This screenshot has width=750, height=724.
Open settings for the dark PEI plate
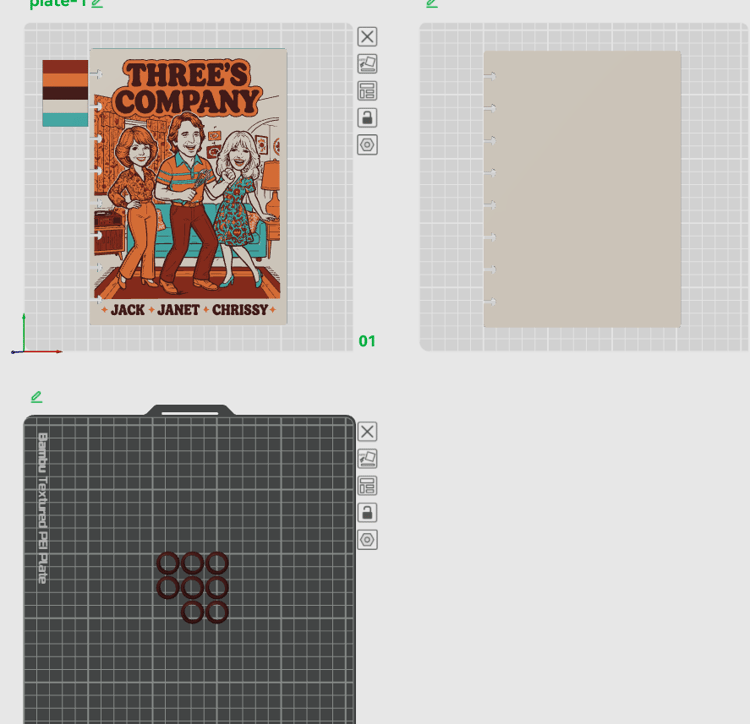click(x=367, y=540)
